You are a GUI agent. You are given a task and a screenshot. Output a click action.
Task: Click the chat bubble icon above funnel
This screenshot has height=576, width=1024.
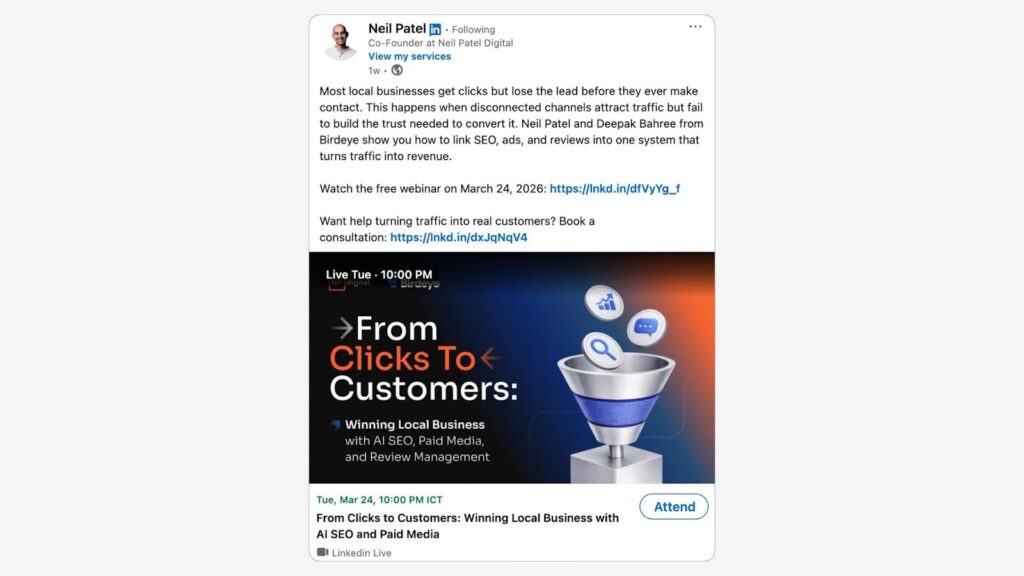click(646, 327)
